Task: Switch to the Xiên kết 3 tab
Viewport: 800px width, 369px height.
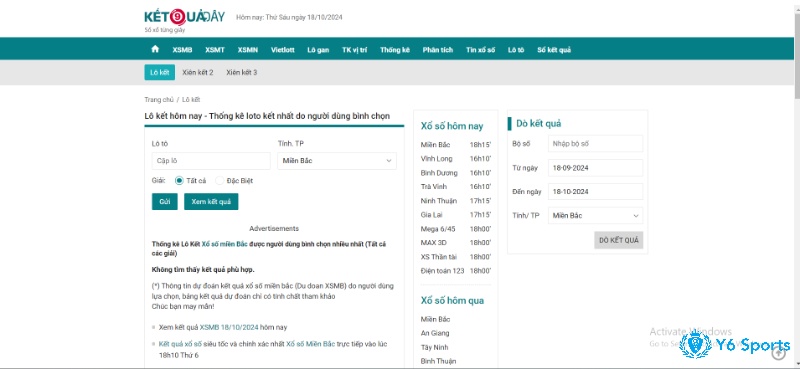Action: point(242,72)
